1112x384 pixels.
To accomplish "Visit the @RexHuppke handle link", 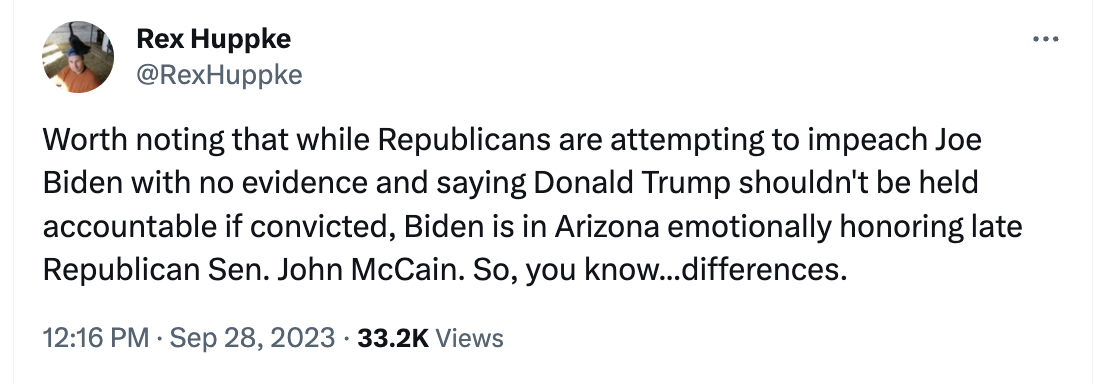I will click(219, 75).
